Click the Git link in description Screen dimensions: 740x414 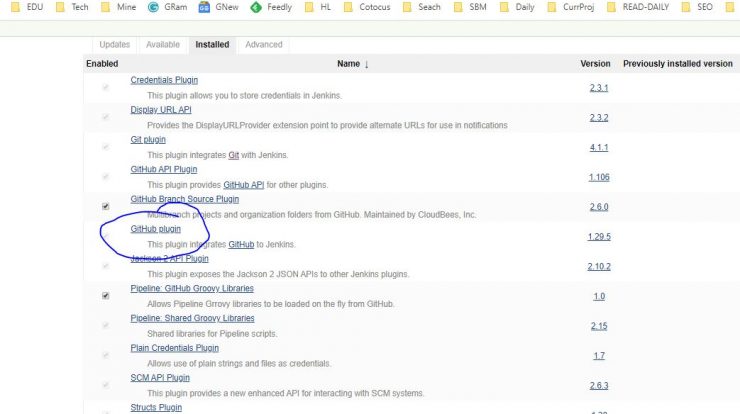[234, 155]
